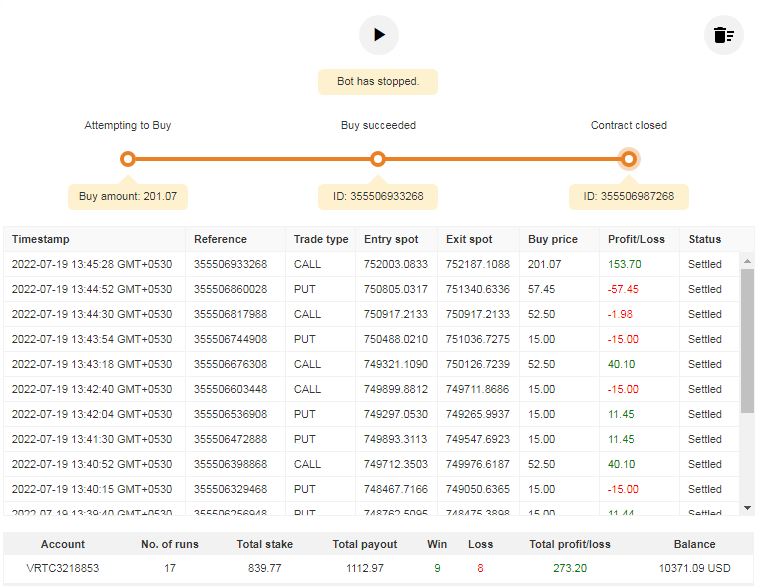Click the 40.10 profit in row 355506676308
Screen dimensions: 762x588
[x=624, y=365]
